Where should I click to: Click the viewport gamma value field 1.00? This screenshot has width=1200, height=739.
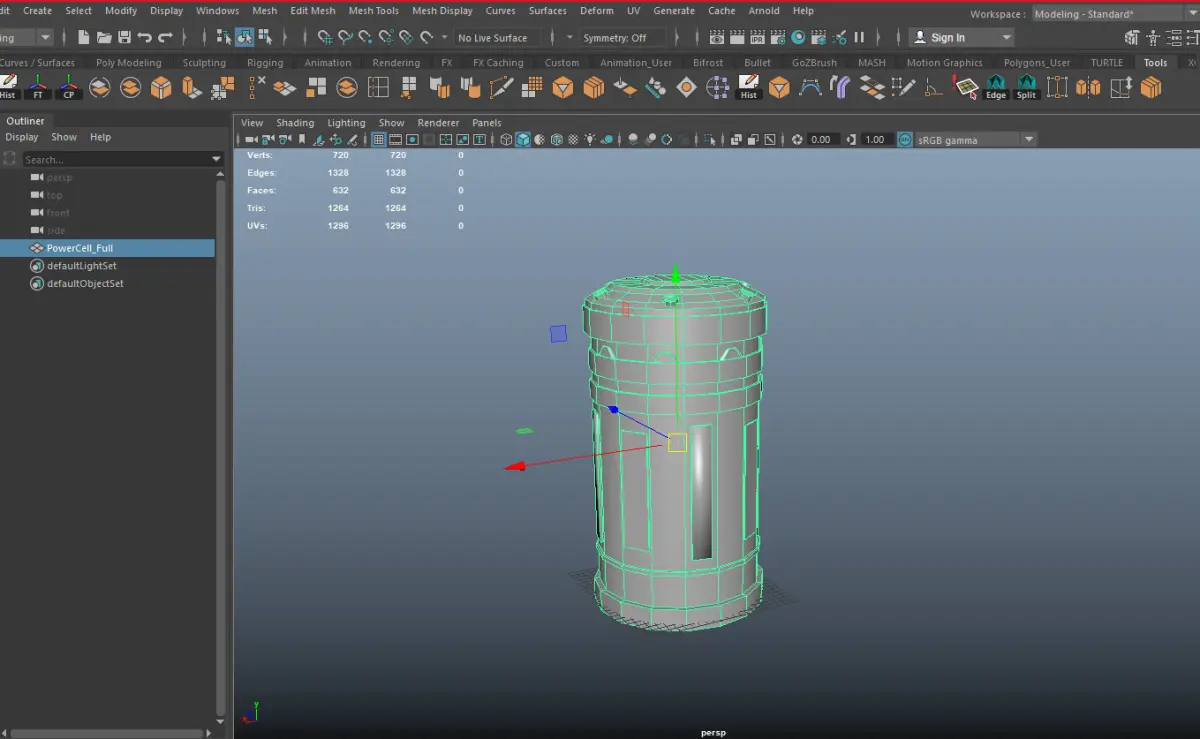875,140
